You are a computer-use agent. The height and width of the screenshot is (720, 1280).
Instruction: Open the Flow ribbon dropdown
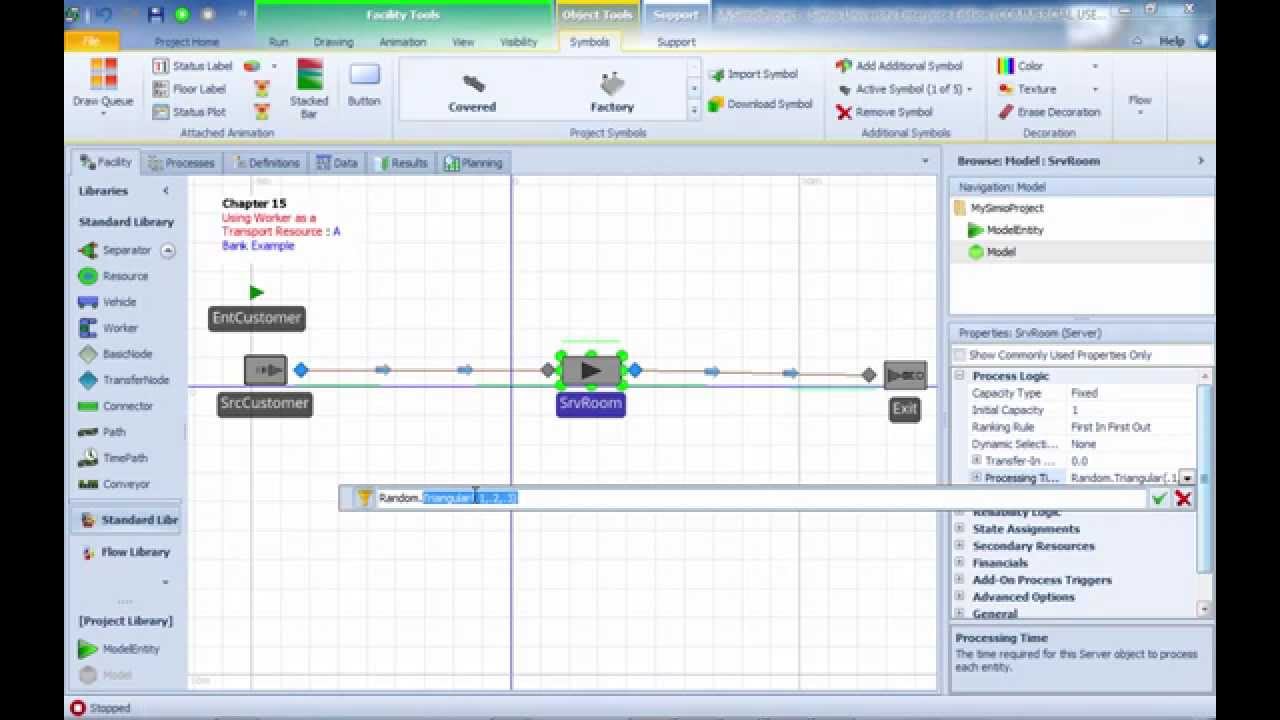(x=1140, y=103)
